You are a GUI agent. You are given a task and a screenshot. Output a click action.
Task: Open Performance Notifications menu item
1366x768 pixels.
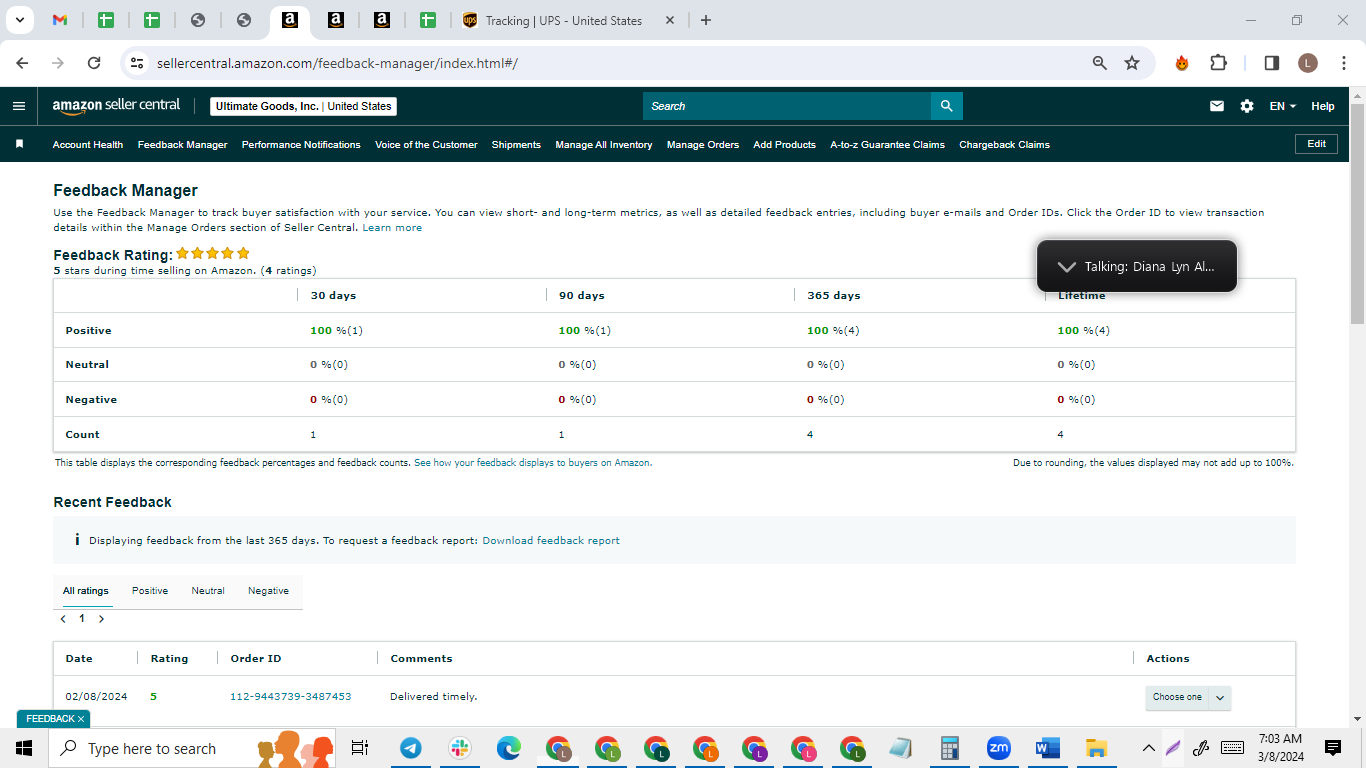click(x=301, y=145)
